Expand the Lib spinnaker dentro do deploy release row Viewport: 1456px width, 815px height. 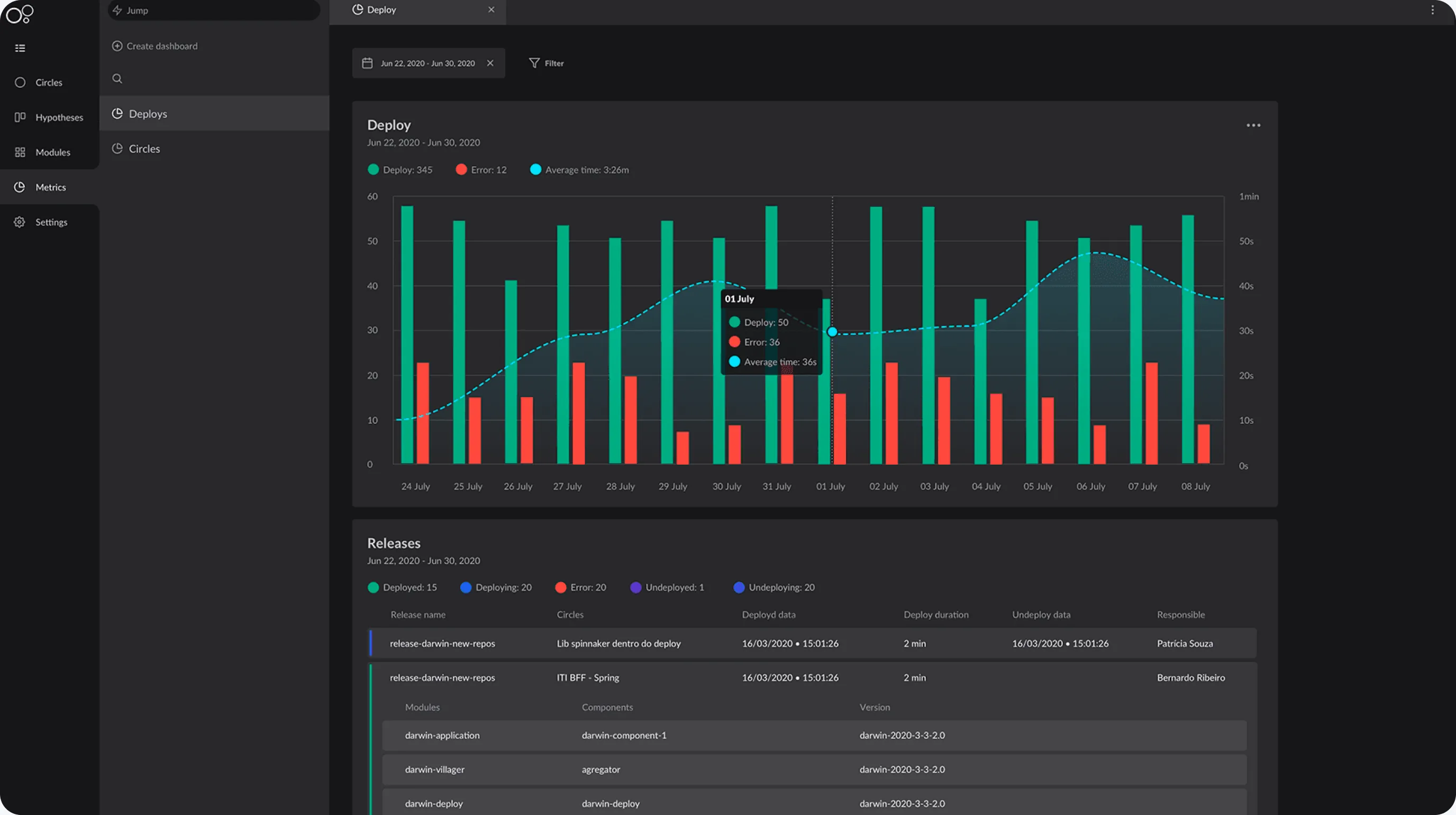click(813, 643)
